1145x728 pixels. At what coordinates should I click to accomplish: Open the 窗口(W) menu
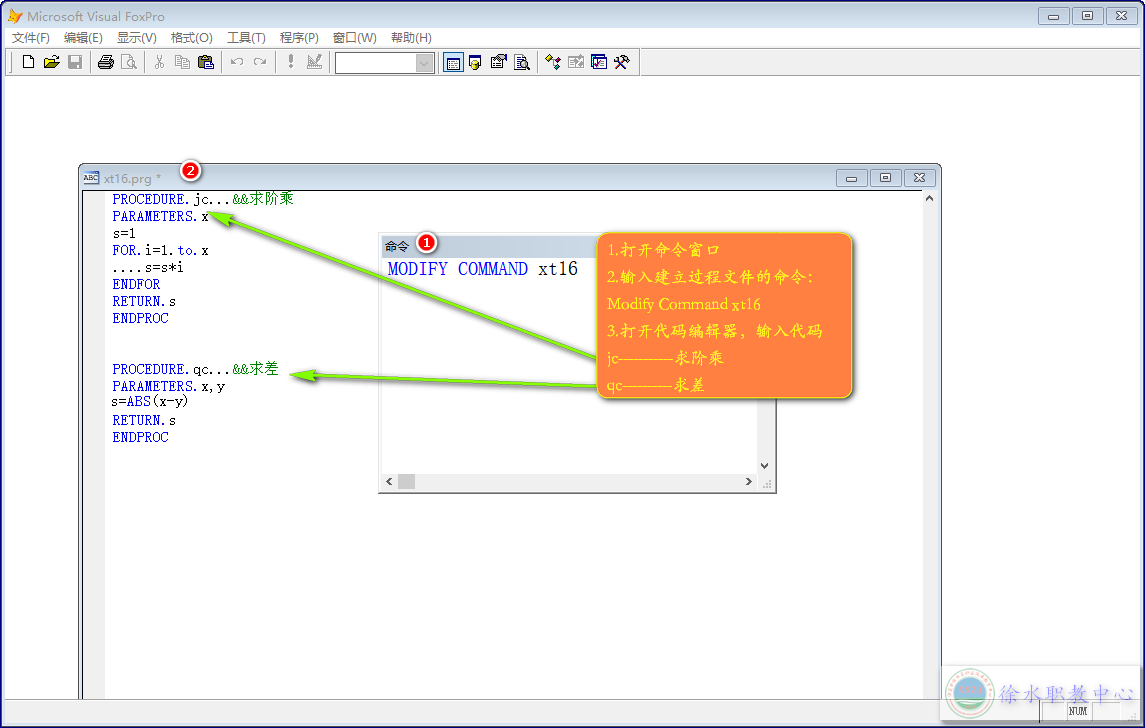[x=355, y=38]
